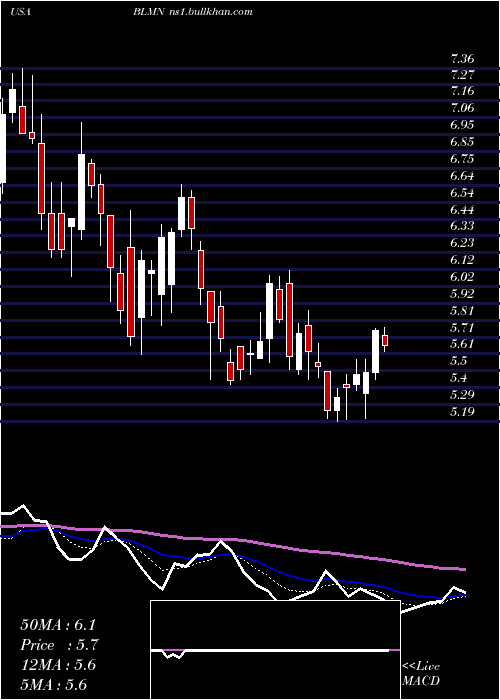500x700 pixels.
Task: Click the 5.61 price axis label
Action: (462, 344)
